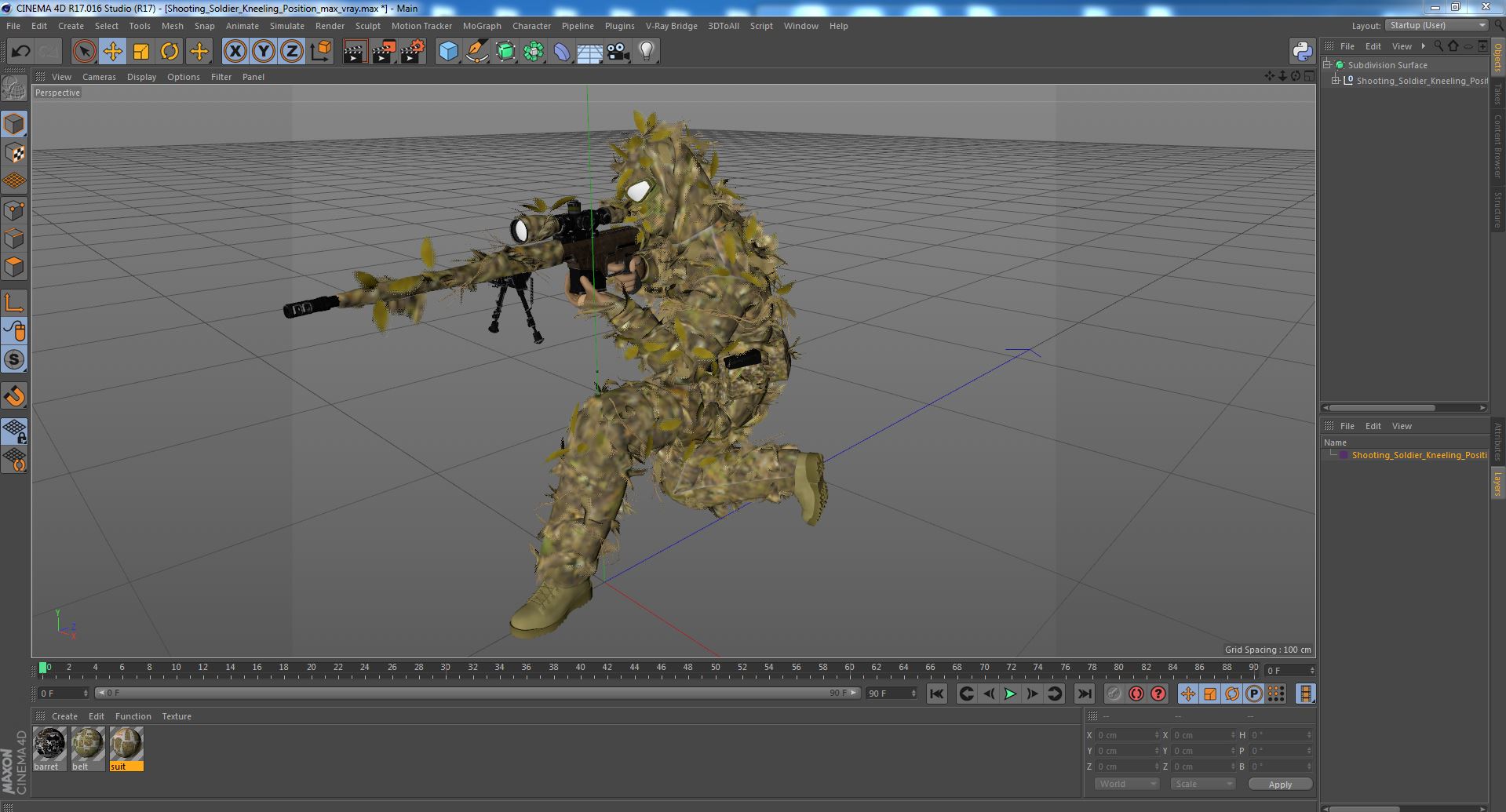Open the MoGraph menu
This screenshot has height=812, width=1506.
tap(482, 26)
